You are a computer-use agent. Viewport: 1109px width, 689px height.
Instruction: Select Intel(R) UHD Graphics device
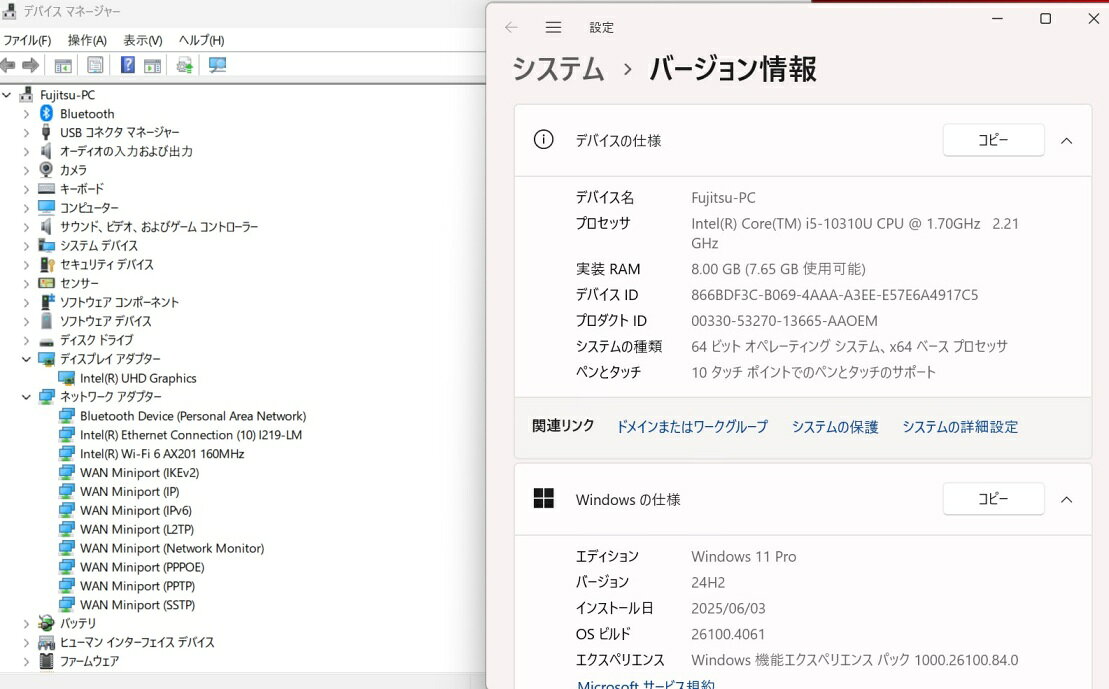(x=138, y=379)
